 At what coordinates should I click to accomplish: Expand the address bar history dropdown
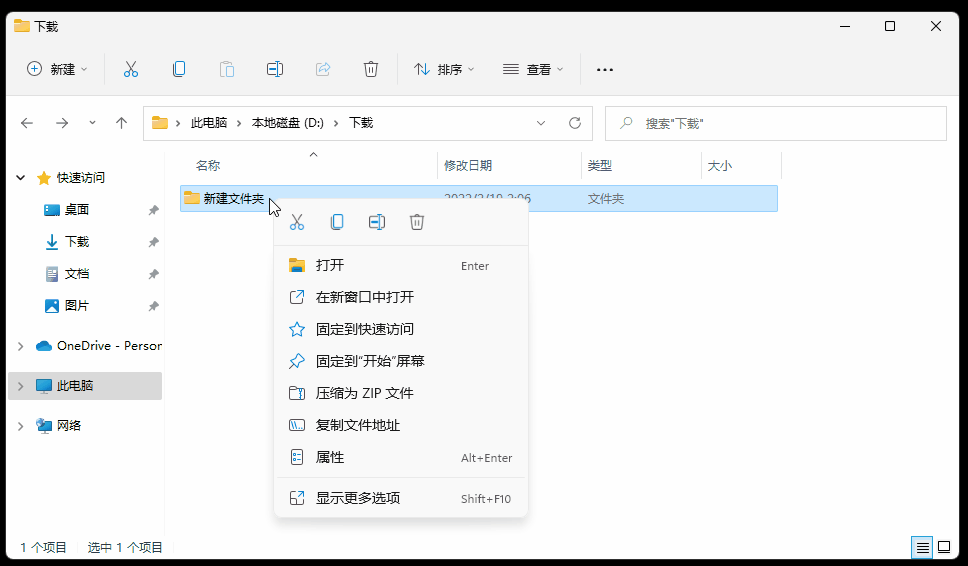click(x=541, y=123)
